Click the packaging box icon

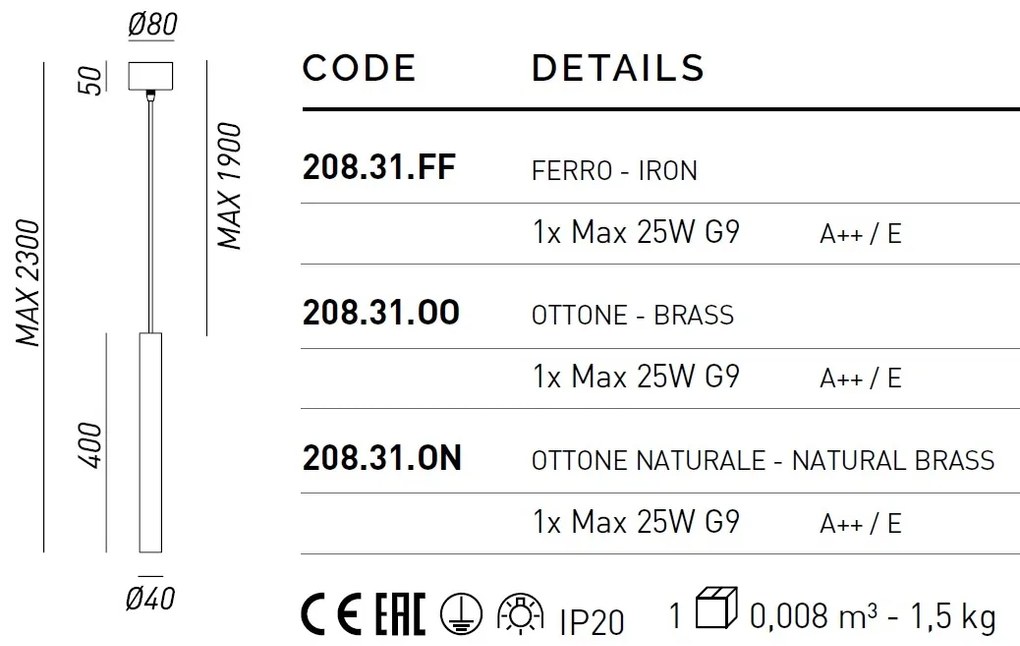click(x=716, y=608)
